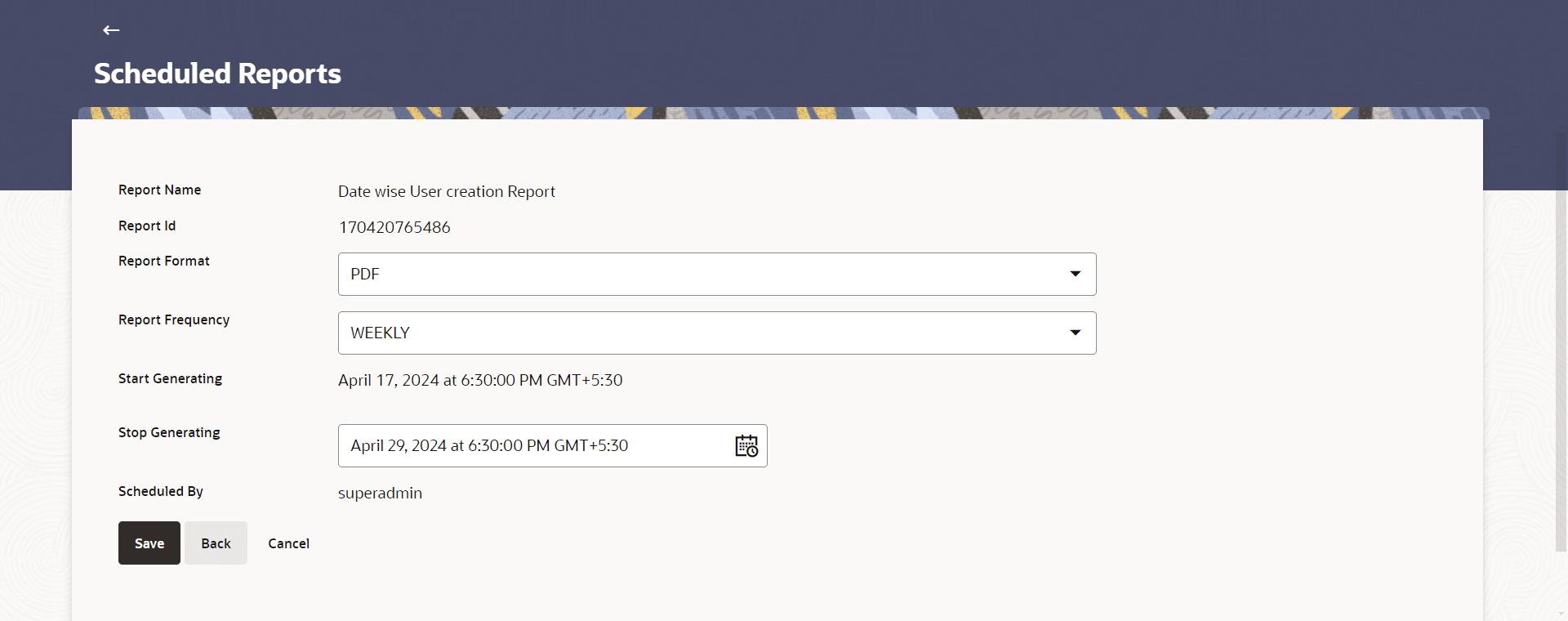Click the Stop Generating date field
The width and height of the screenshot is (1568, 621).
coord(553,445)
